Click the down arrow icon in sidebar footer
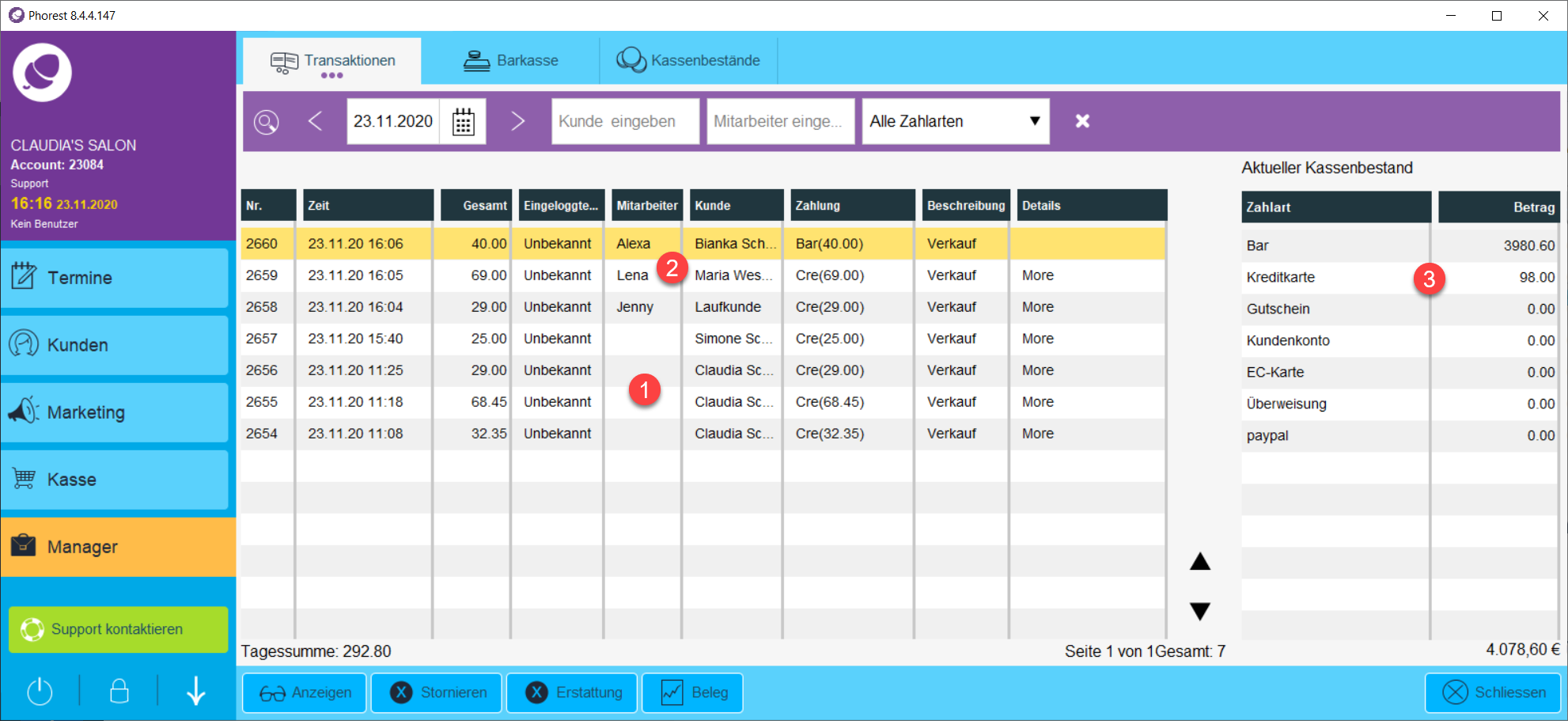This screenshot has height=721, width=1568. pos(195,691)
